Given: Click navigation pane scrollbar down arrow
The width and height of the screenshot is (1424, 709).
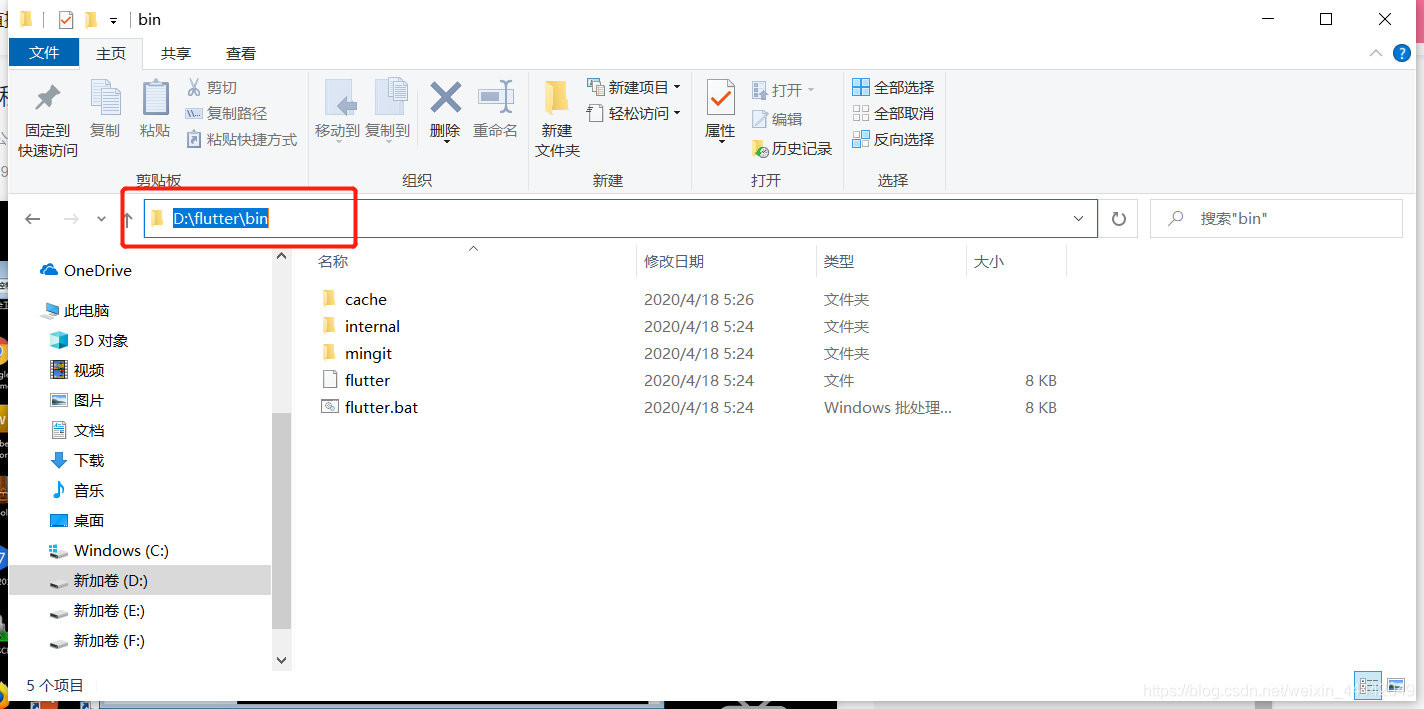Looking at the screenshot, I should coord(281,660).
